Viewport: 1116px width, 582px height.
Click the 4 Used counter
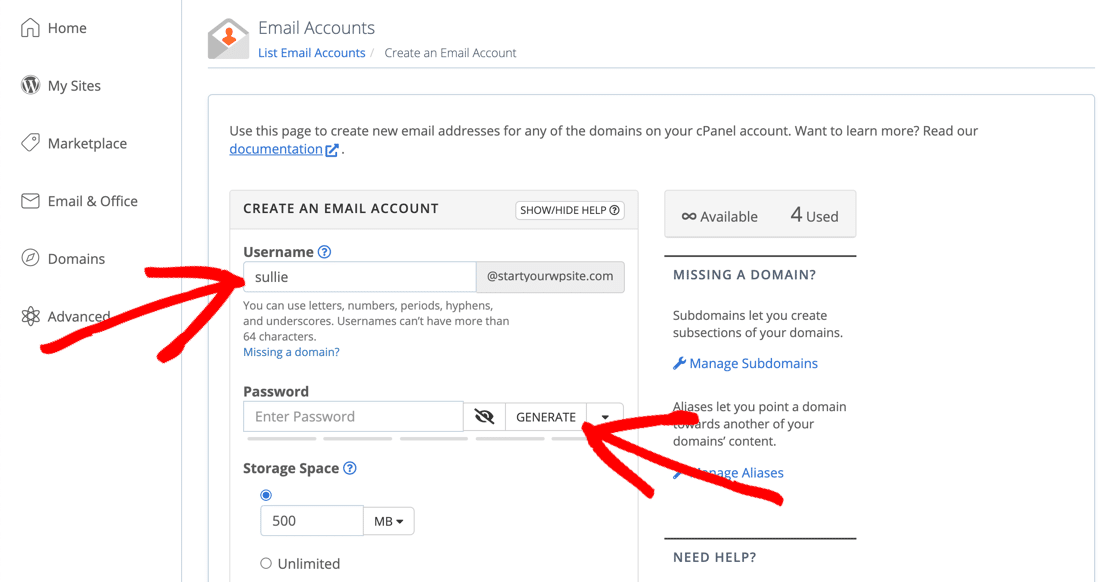814,215
